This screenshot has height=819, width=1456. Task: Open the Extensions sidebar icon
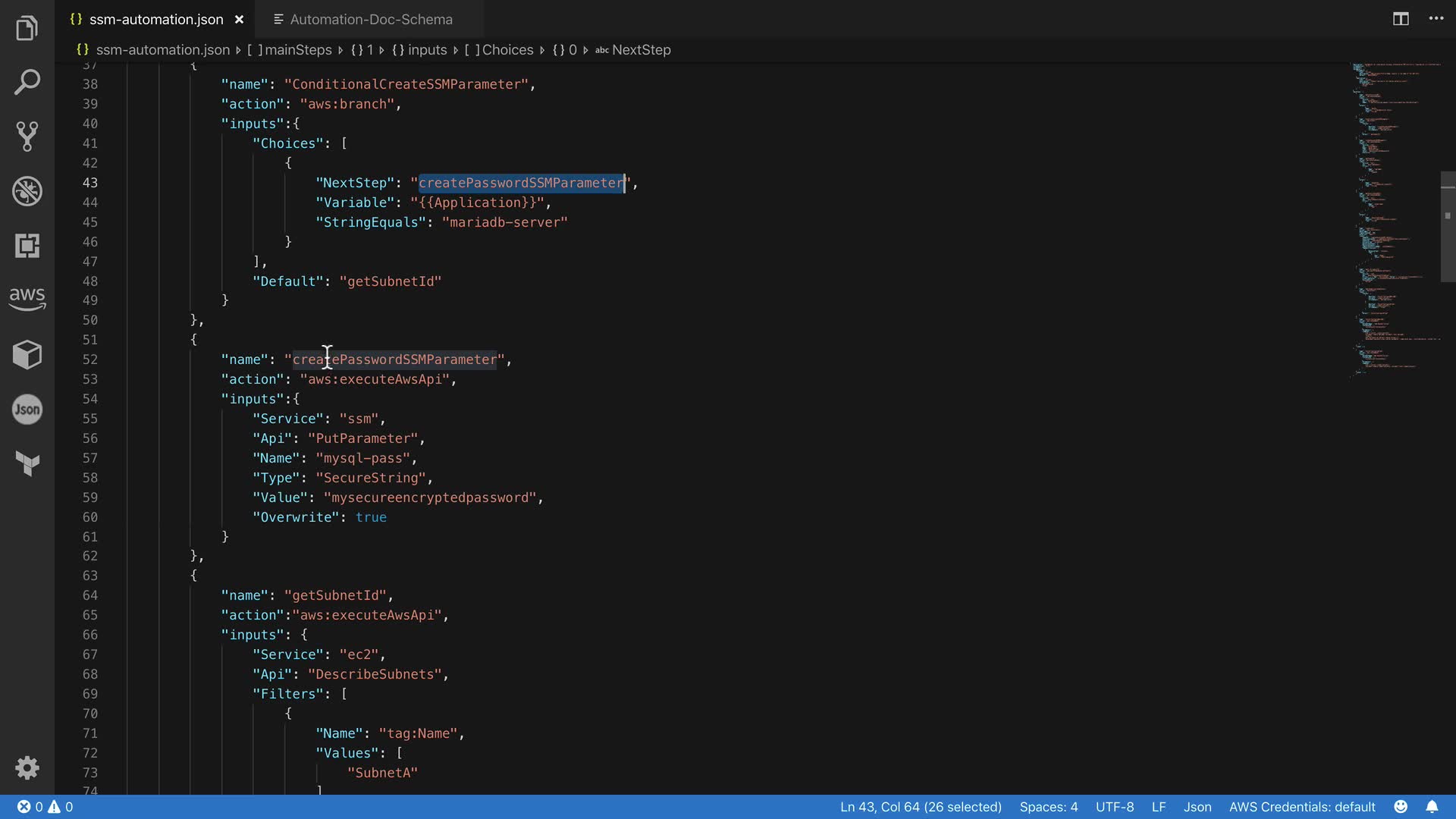point(27,246)
